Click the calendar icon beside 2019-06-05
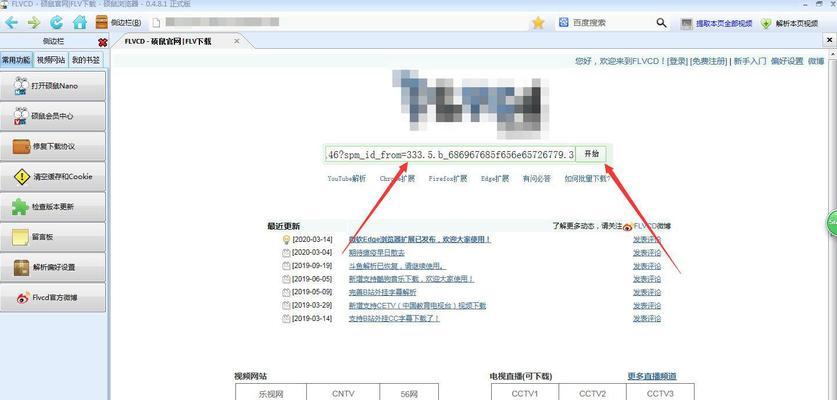 tap(286, 279)
